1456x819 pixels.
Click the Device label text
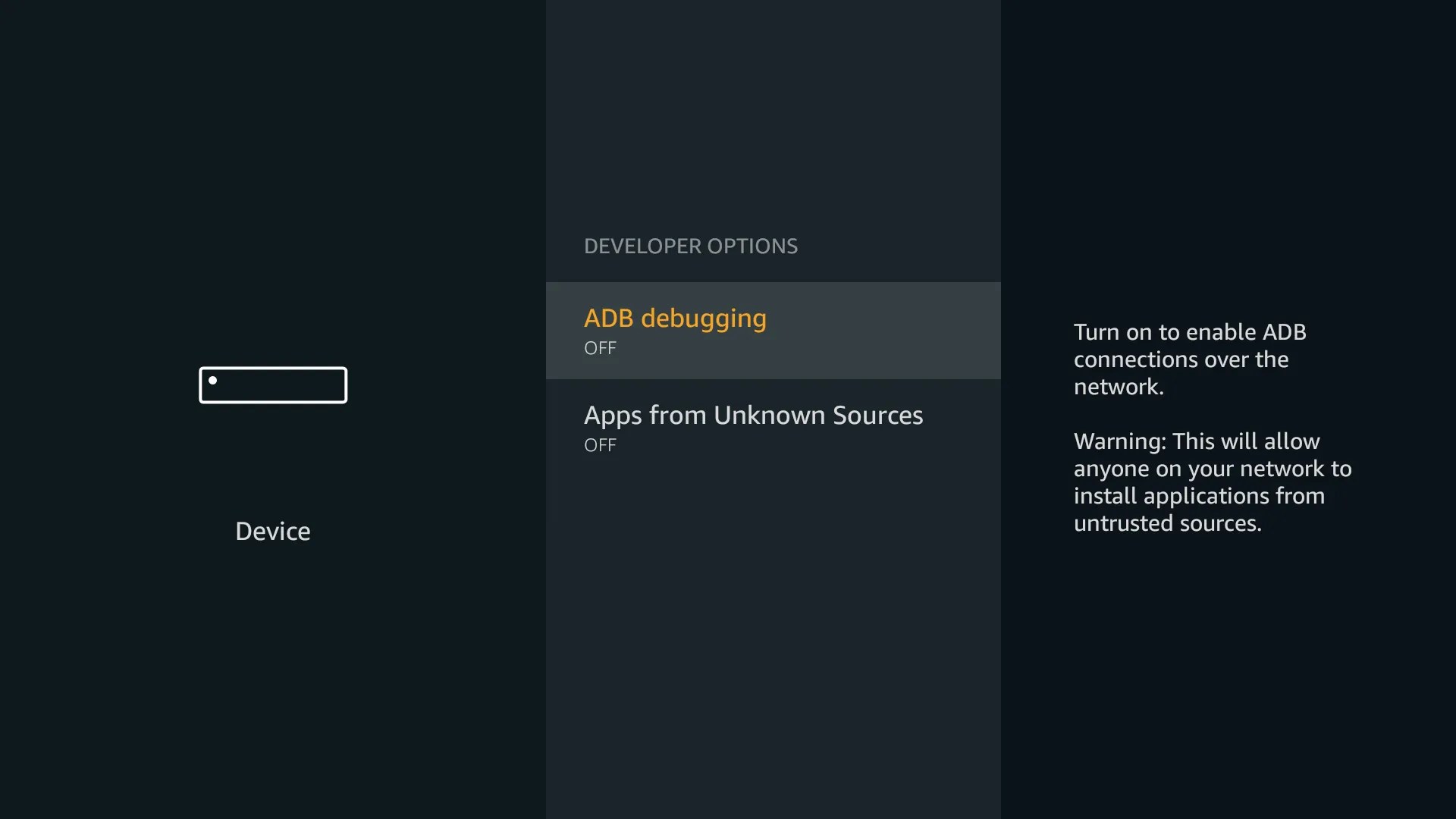click(272, 530)
